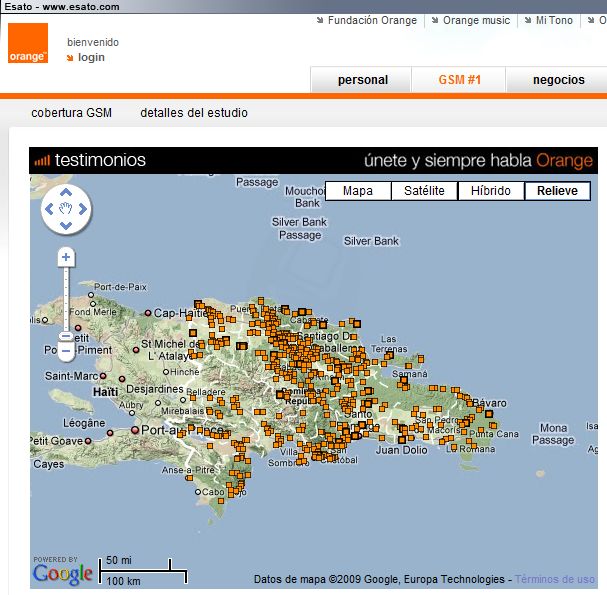The height and width of the screenshot is (595, 607).
Task: Open Términos de uso link
Action: click(x=555, y=579)
